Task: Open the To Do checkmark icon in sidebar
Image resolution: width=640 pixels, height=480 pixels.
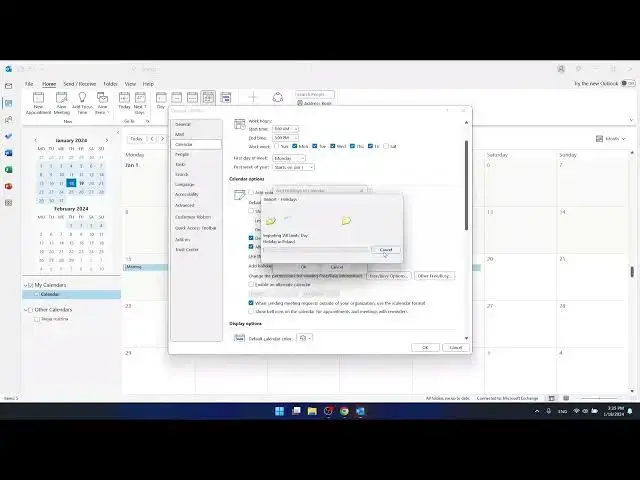Action: pos(9,136)
